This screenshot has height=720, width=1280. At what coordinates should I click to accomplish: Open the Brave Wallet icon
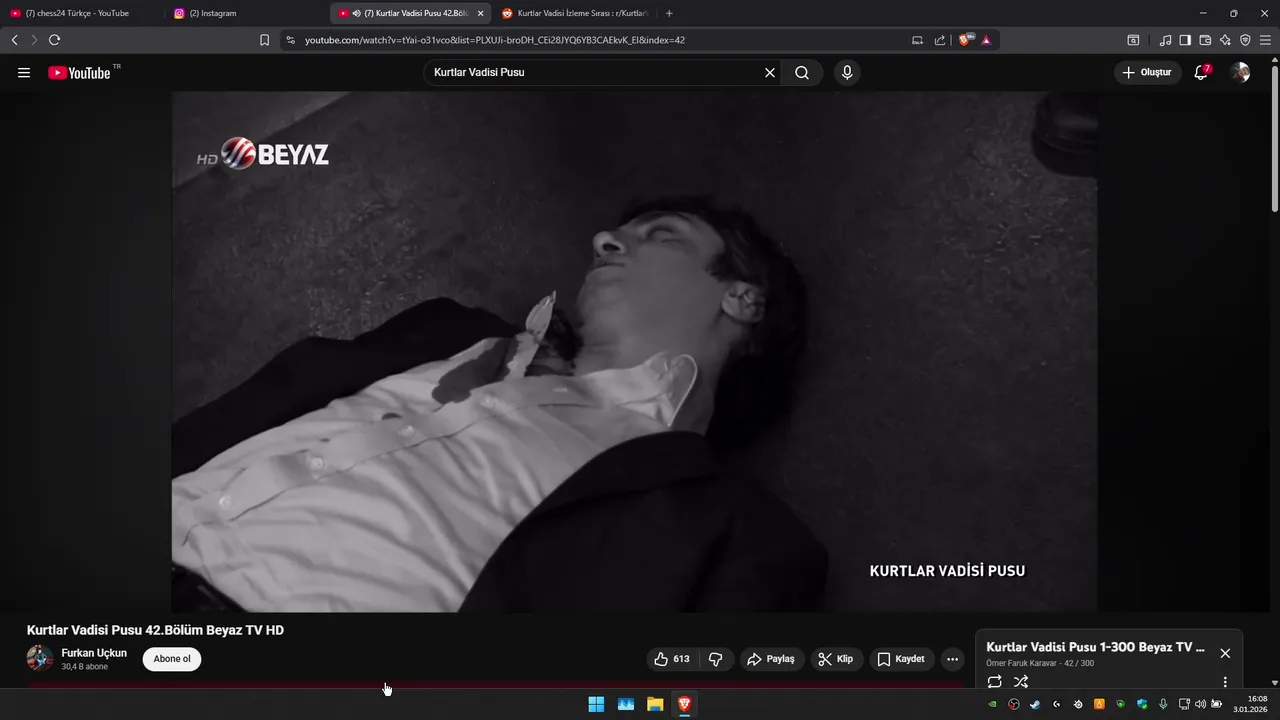click(x=1205, y=40)
